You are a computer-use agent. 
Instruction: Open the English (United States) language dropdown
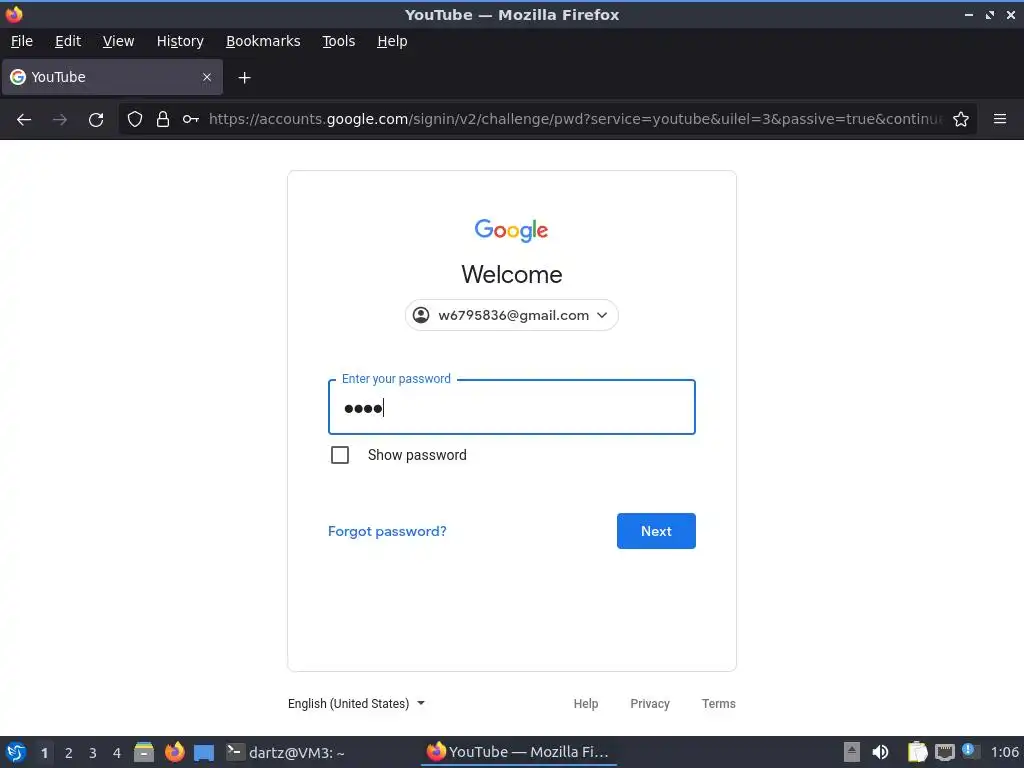click(x=356, y=703)
